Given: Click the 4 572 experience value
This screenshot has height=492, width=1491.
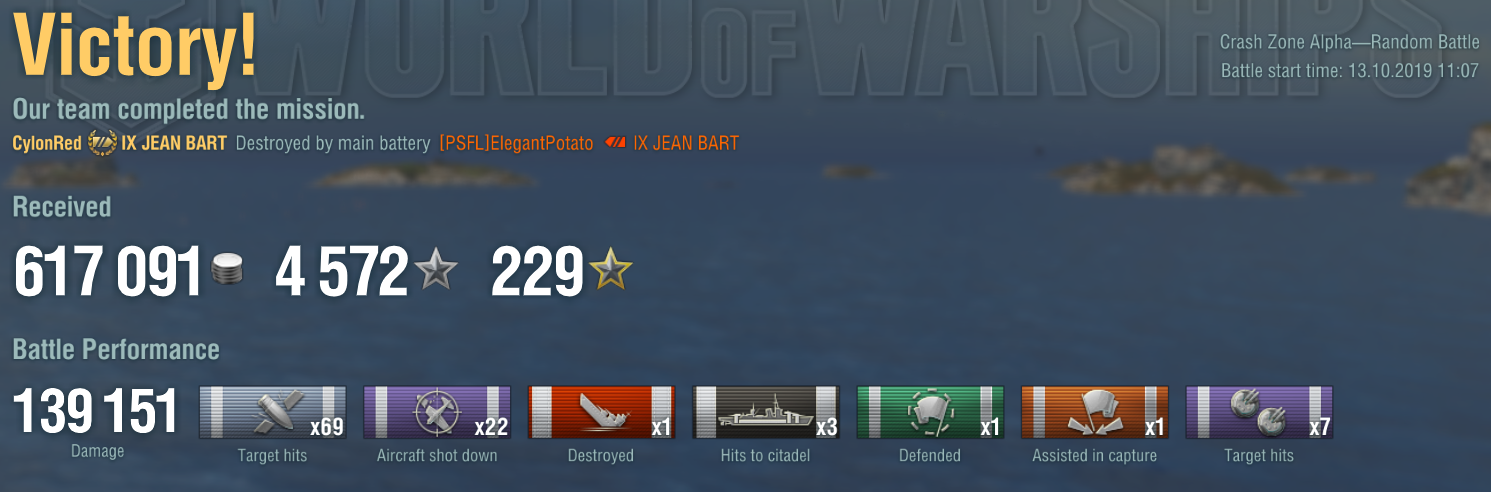Looking at the screenshot, I should point(341,272).
